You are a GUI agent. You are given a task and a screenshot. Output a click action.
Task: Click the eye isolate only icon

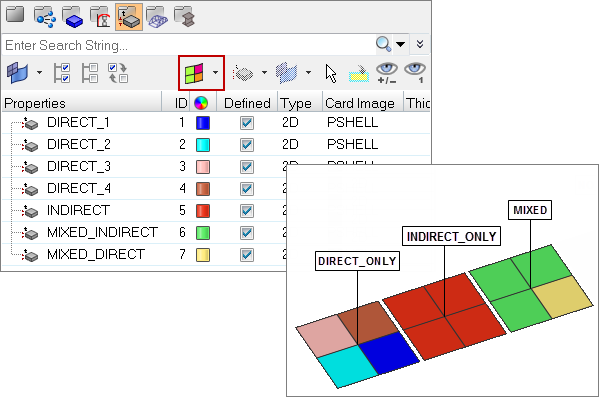coord(415,73)
